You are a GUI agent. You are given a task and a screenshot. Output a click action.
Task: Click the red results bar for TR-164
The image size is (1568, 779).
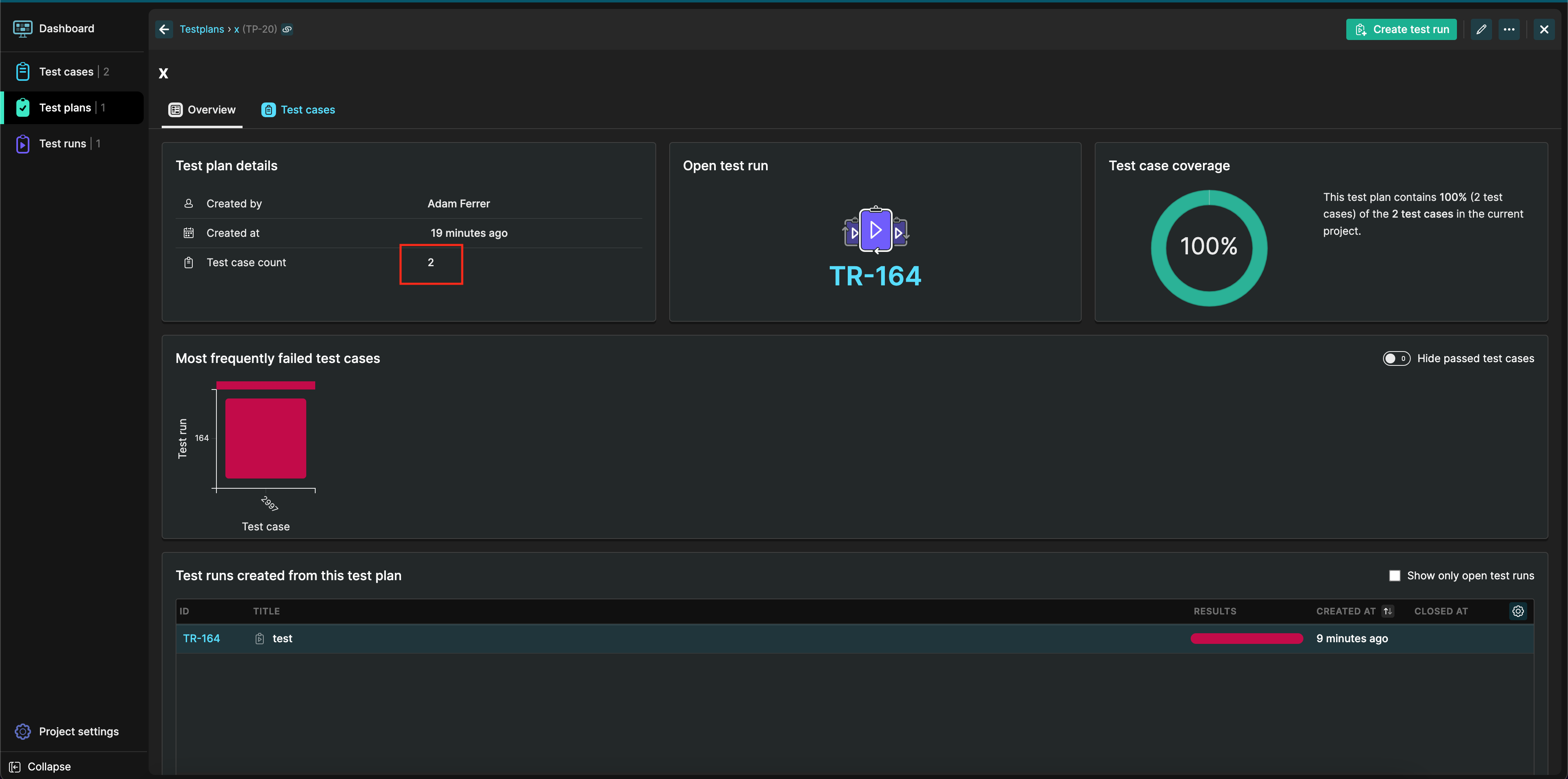click(x=1247, y=639)
